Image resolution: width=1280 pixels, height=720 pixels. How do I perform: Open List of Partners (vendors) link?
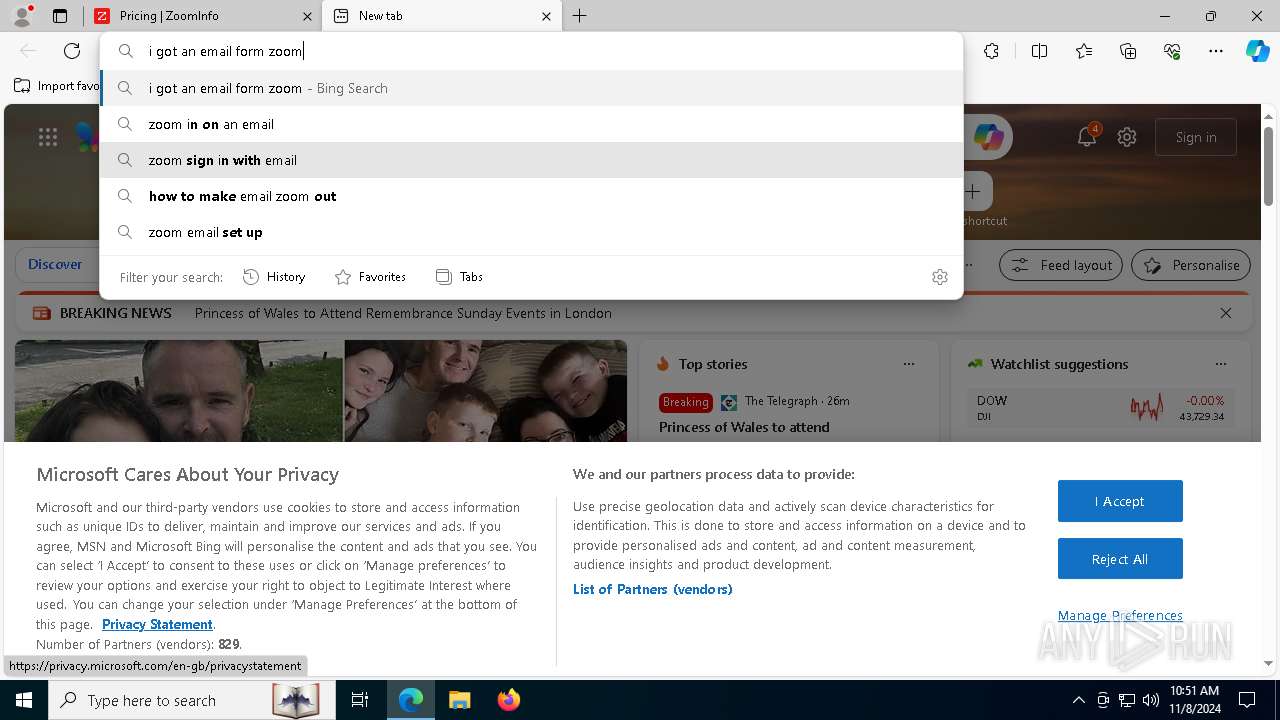653,589
